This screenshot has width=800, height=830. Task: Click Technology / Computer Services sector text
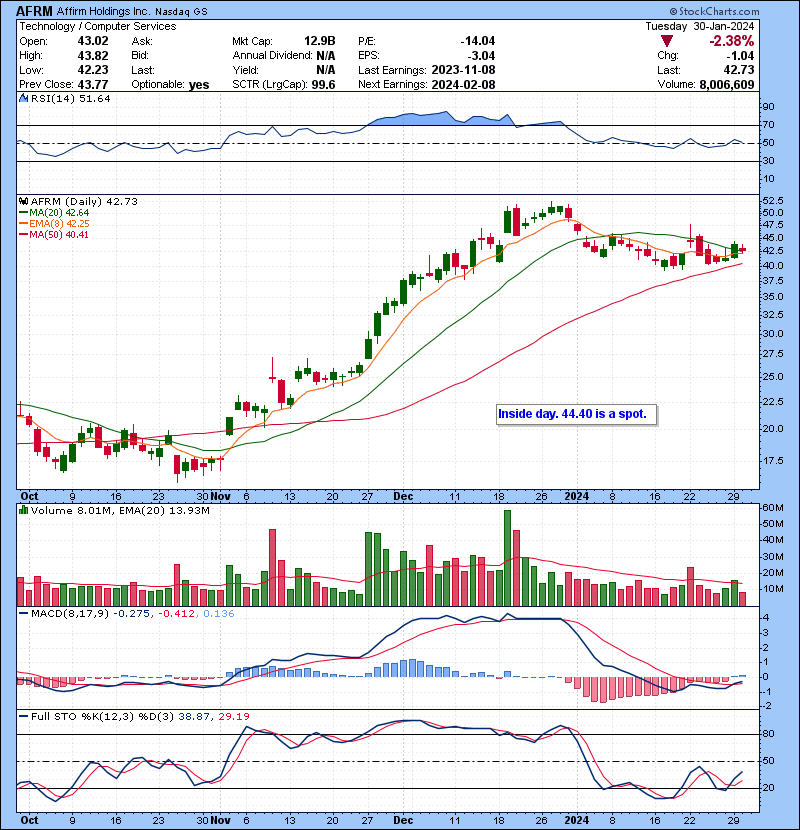coord(98,26)
